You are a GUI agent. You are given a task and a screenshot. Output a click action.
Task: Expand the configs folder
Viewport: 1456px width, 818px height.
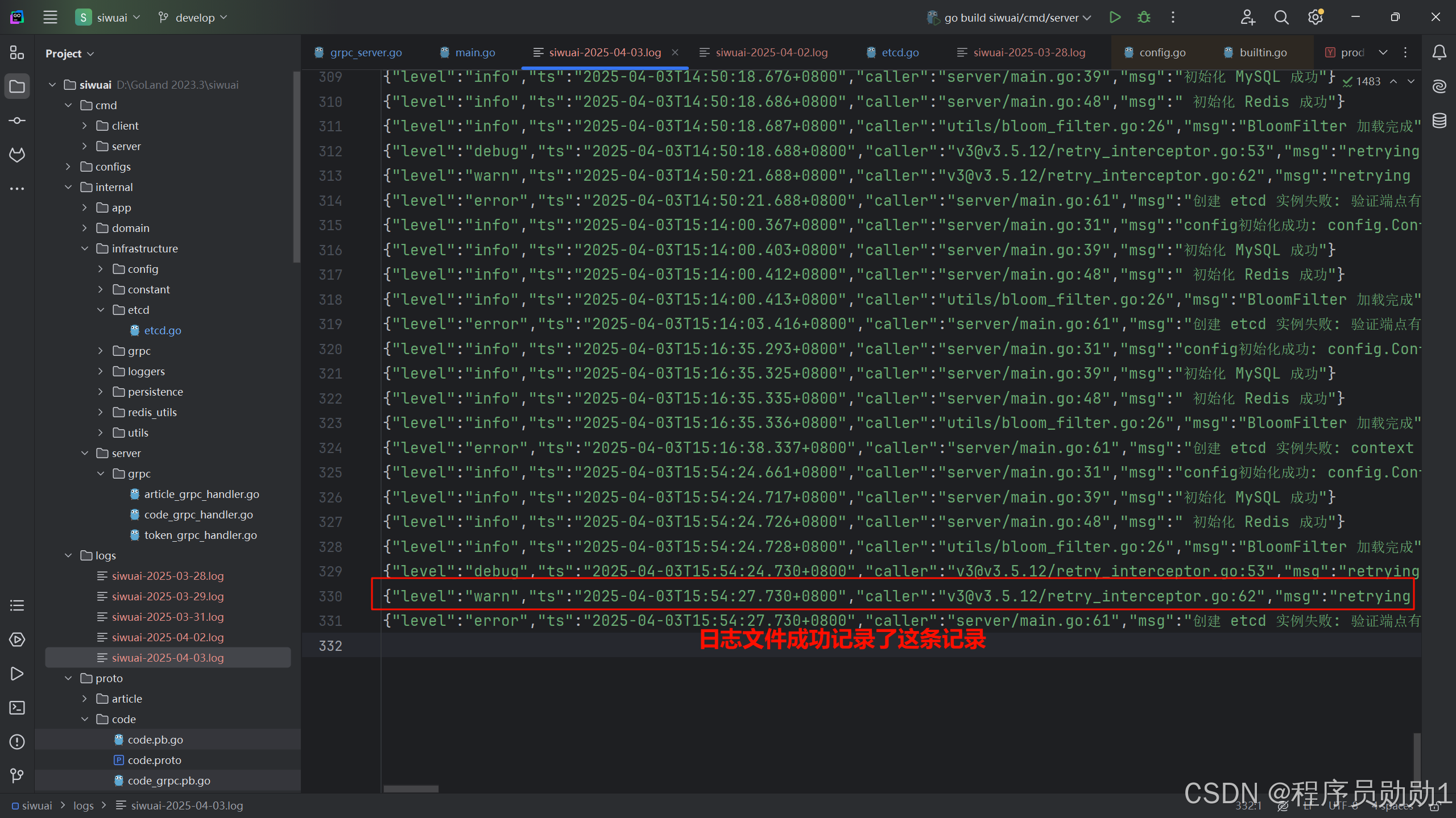pyautogui.click(x=68, y=167)
